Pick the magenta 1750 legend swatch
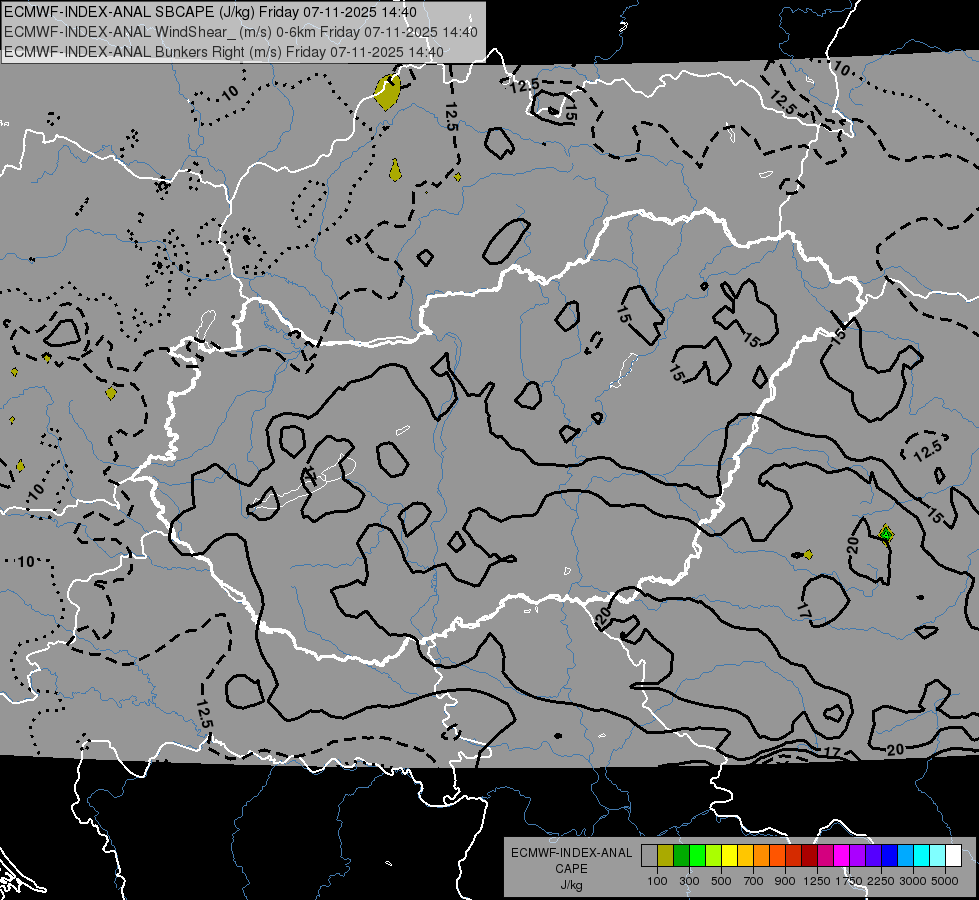The width and height of the screenshot is (979, 900). pos(842,855)
